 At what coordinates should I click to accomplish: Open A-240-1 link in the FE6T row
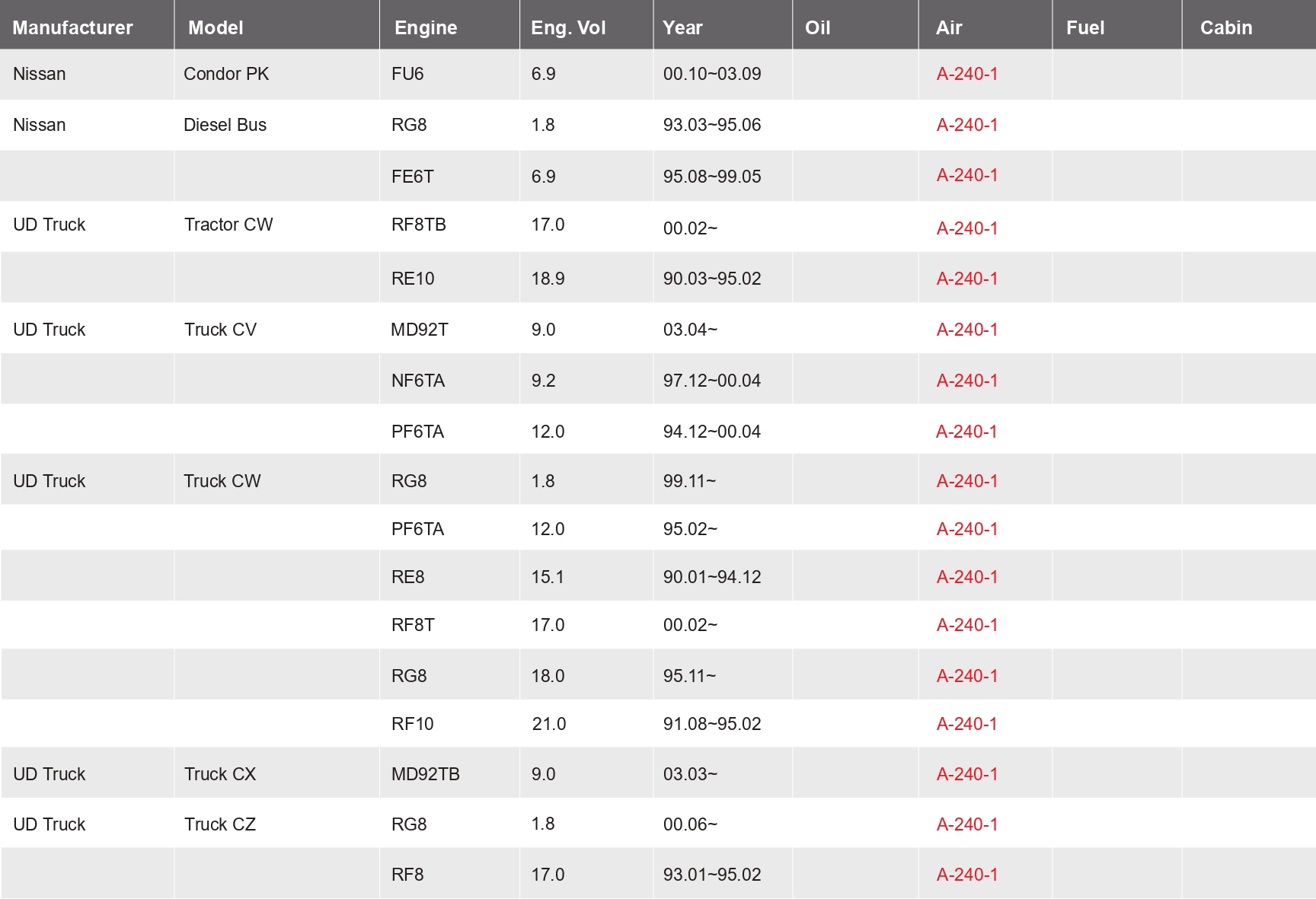click(x=967, y=175)
